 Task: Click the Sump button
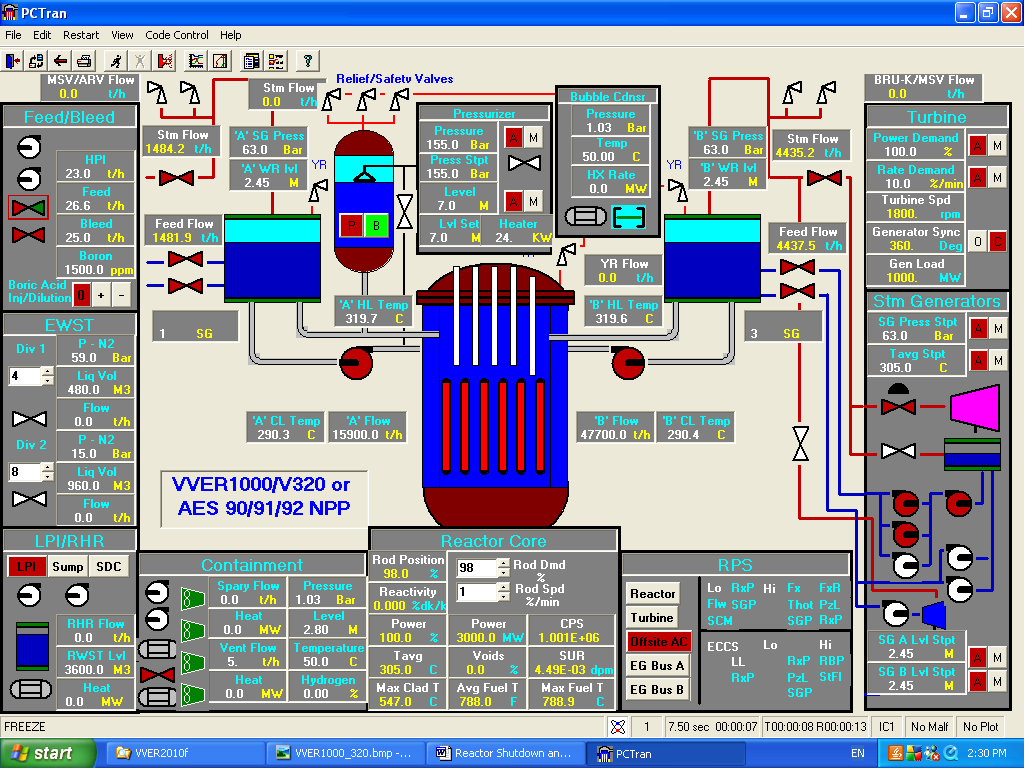pyautogui.click(x=68, y=566)
